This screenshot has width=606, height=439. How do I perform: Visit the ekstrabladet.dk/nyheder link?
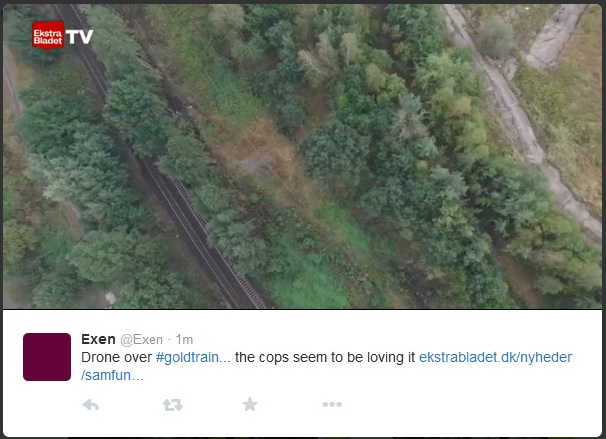click(x=495, y=357)
